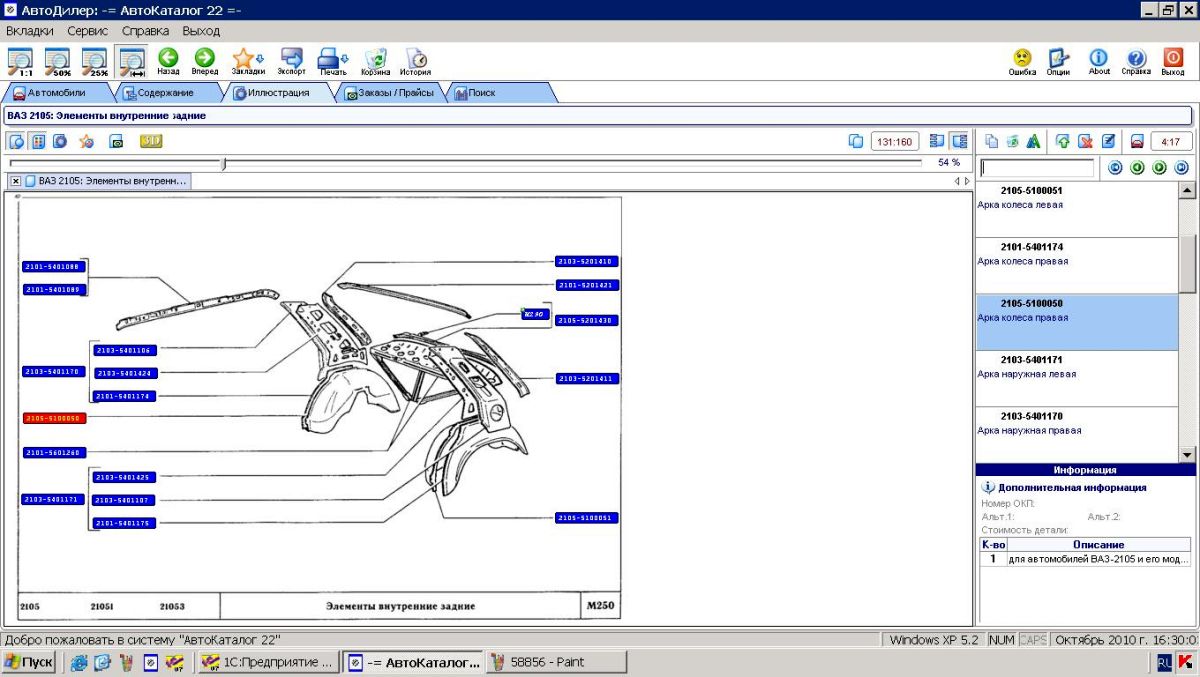Click the star favorite illustration icon
The image size is (1200, 677).
pos(87,141)
